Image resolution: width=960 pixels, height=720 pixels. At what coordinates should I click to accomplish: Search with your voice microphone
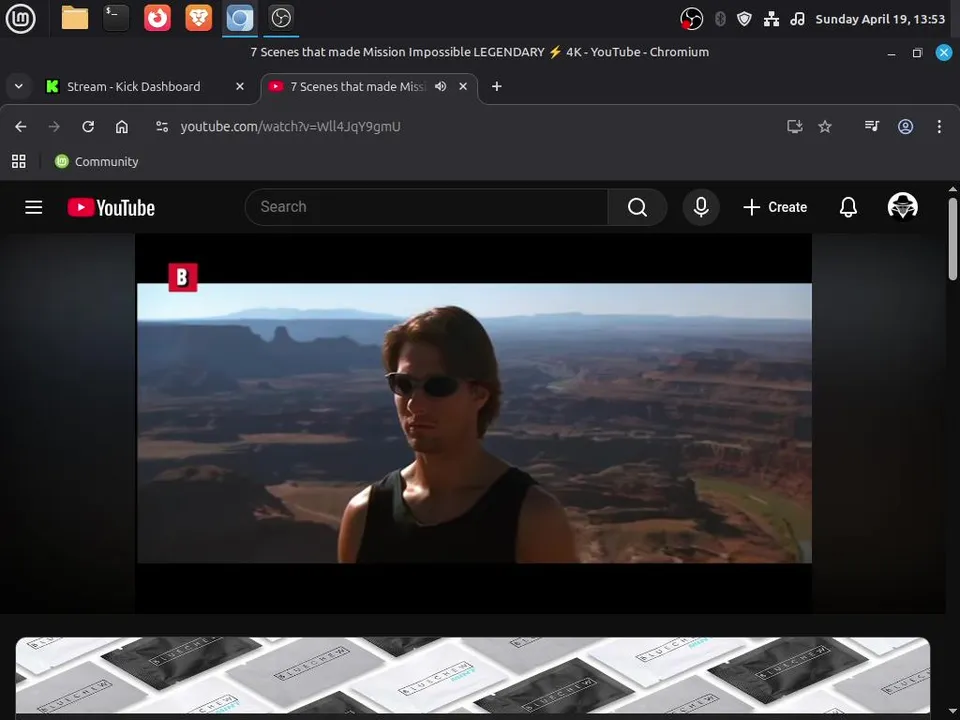click(701, 207)
